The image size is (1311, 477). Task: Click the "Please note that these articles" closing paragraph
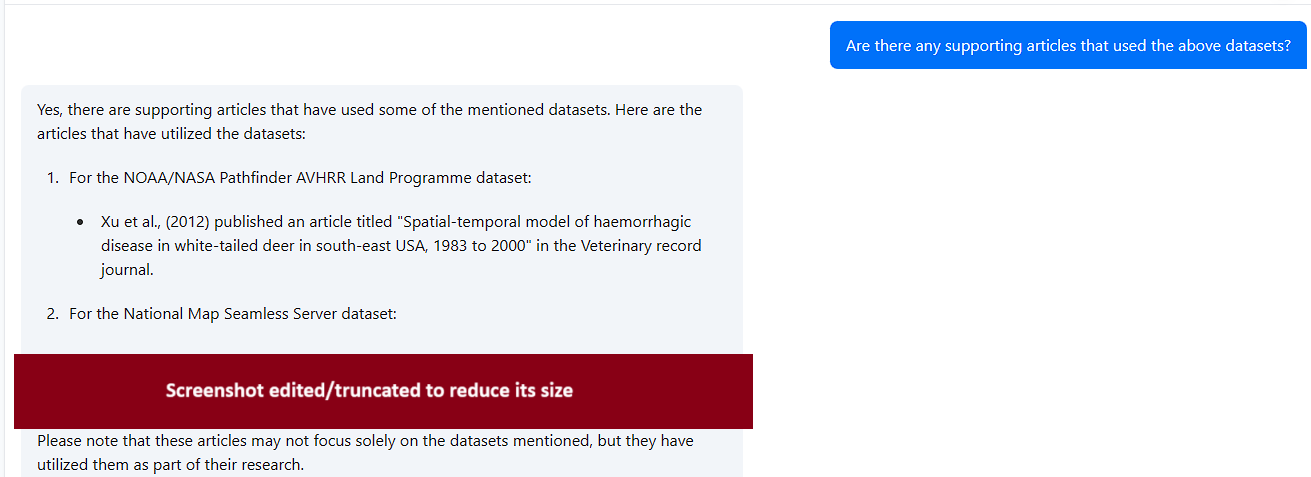(x=365, y=441)
